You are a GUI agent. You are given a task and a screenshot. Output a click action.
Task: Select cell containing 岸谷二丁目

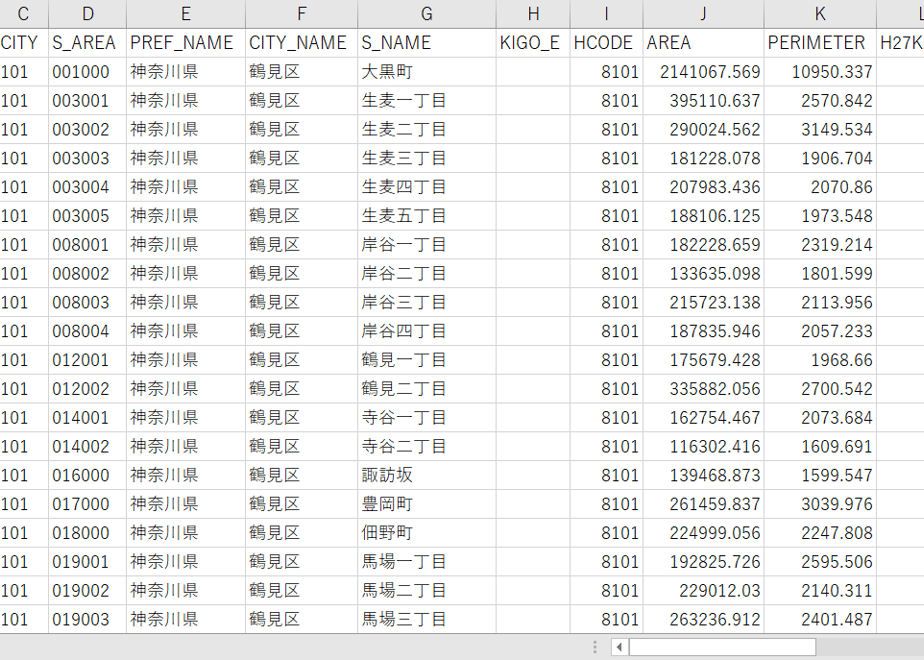click(427, 274)
